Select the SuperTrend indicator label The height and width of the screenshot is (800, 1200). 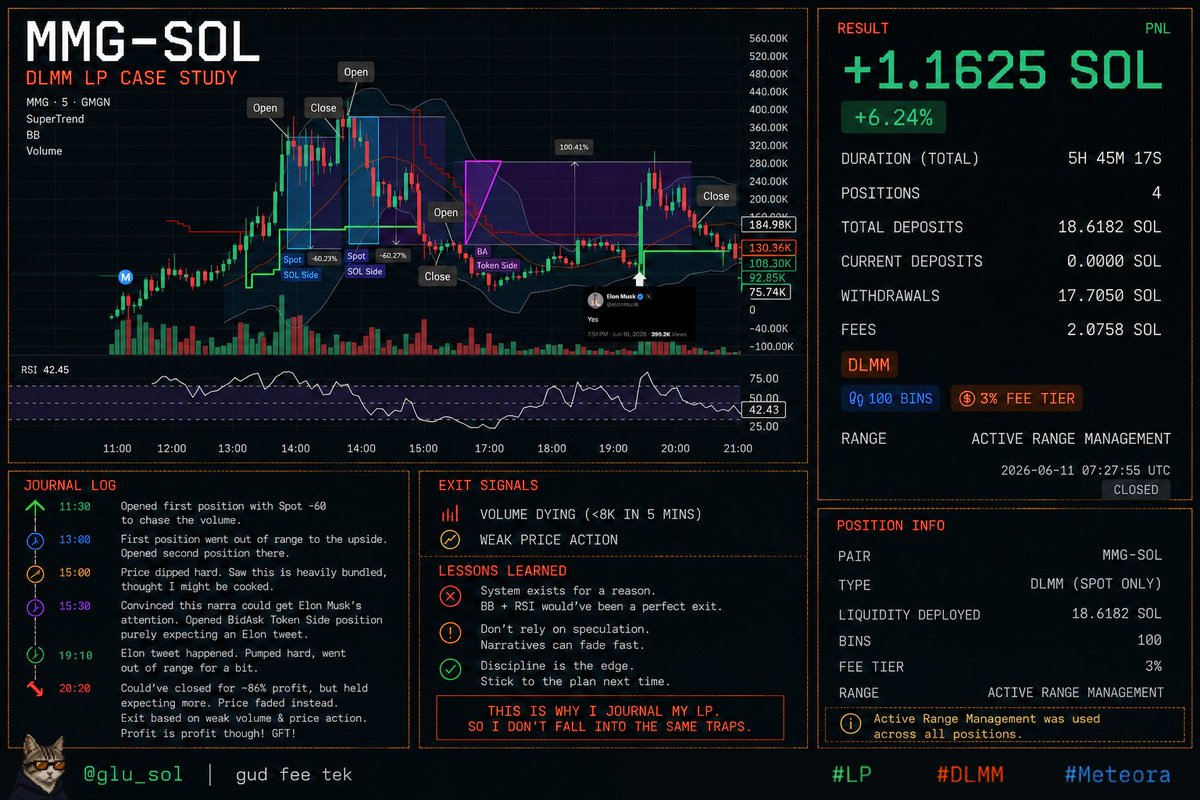tap(55, 119)
